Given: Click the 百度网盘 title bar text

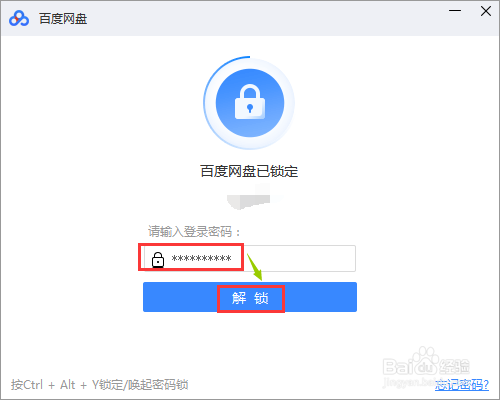Looking at the screenshot, I should 63,19.
